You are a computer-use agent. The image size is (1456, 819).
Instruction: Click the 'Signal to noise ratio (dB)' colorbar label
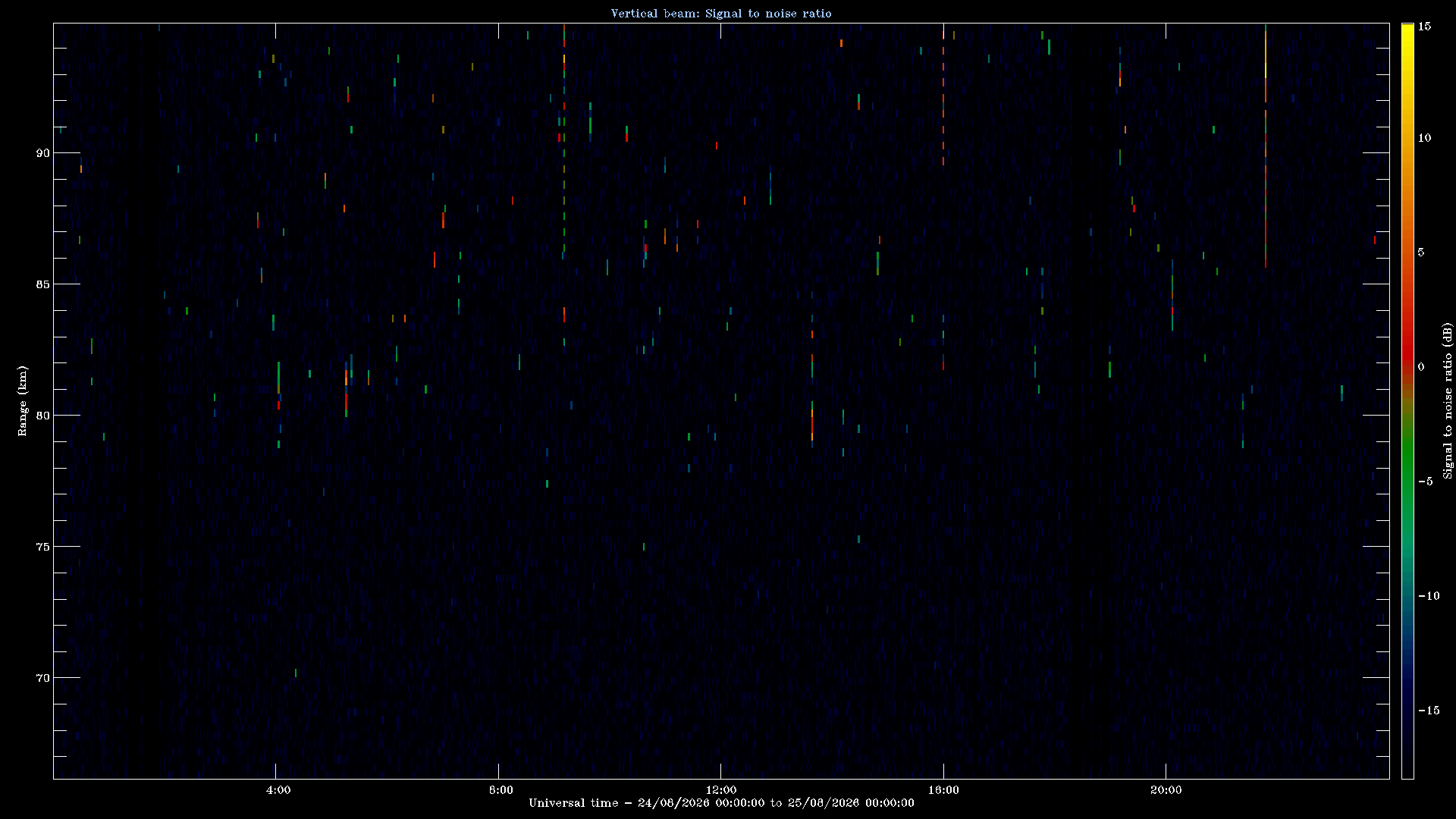click(x=1448, y=401)
